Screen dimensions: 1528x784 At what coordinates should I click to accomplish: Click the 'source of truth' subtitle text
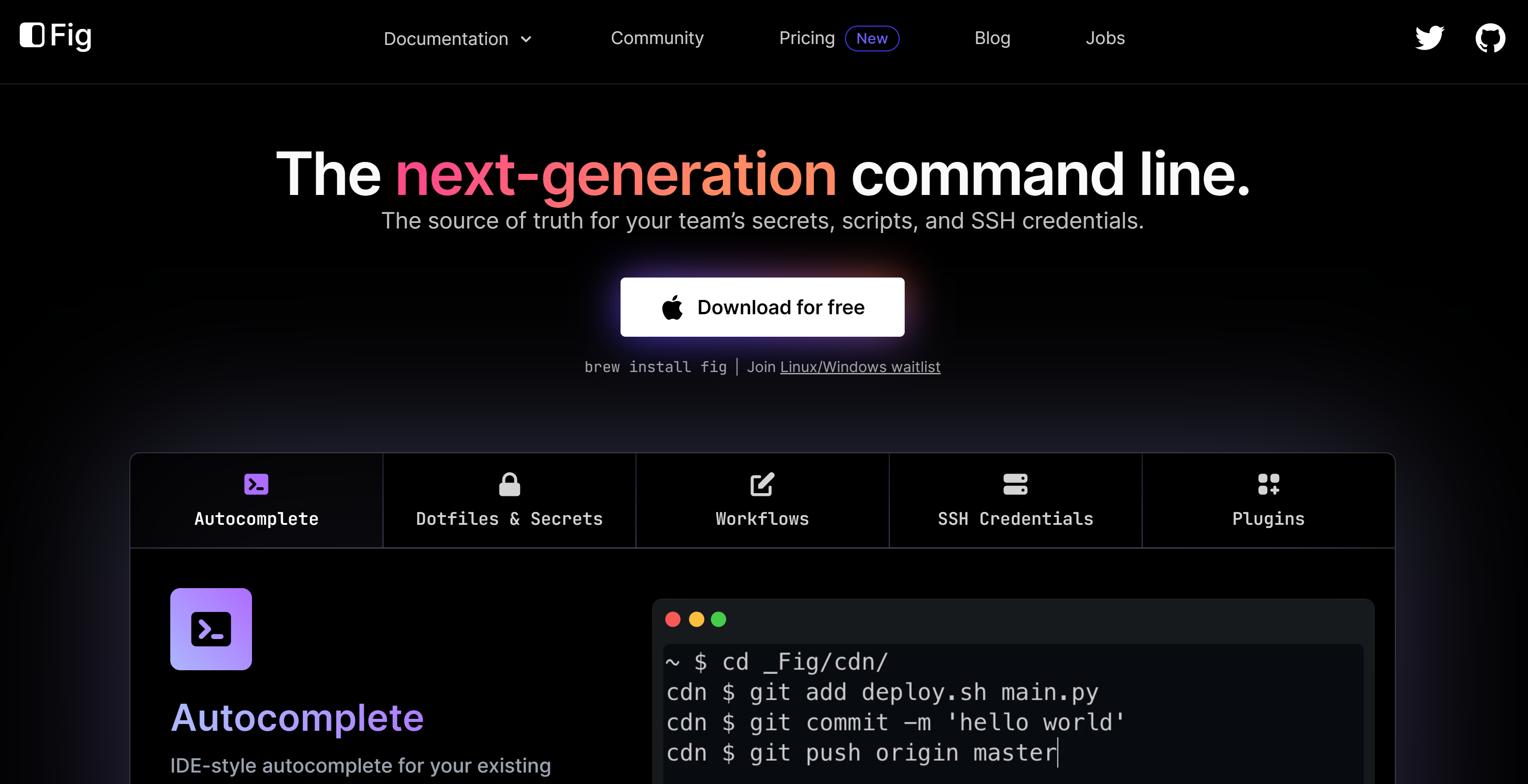[x=762, y=221]
